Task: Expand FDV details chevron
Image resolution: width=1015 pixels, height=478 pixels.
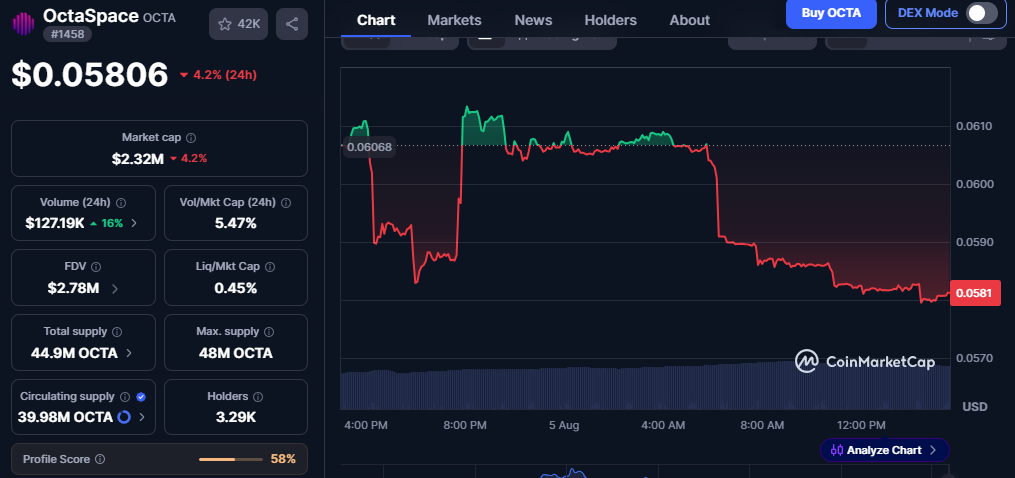Action: [115, 289]
